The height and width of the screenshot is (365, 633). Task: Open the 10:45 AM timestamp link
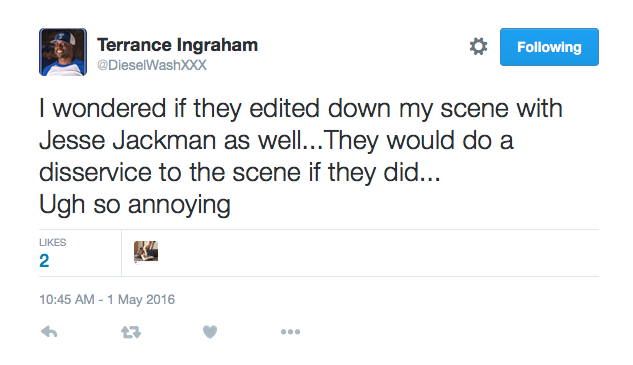pos(67,300)
